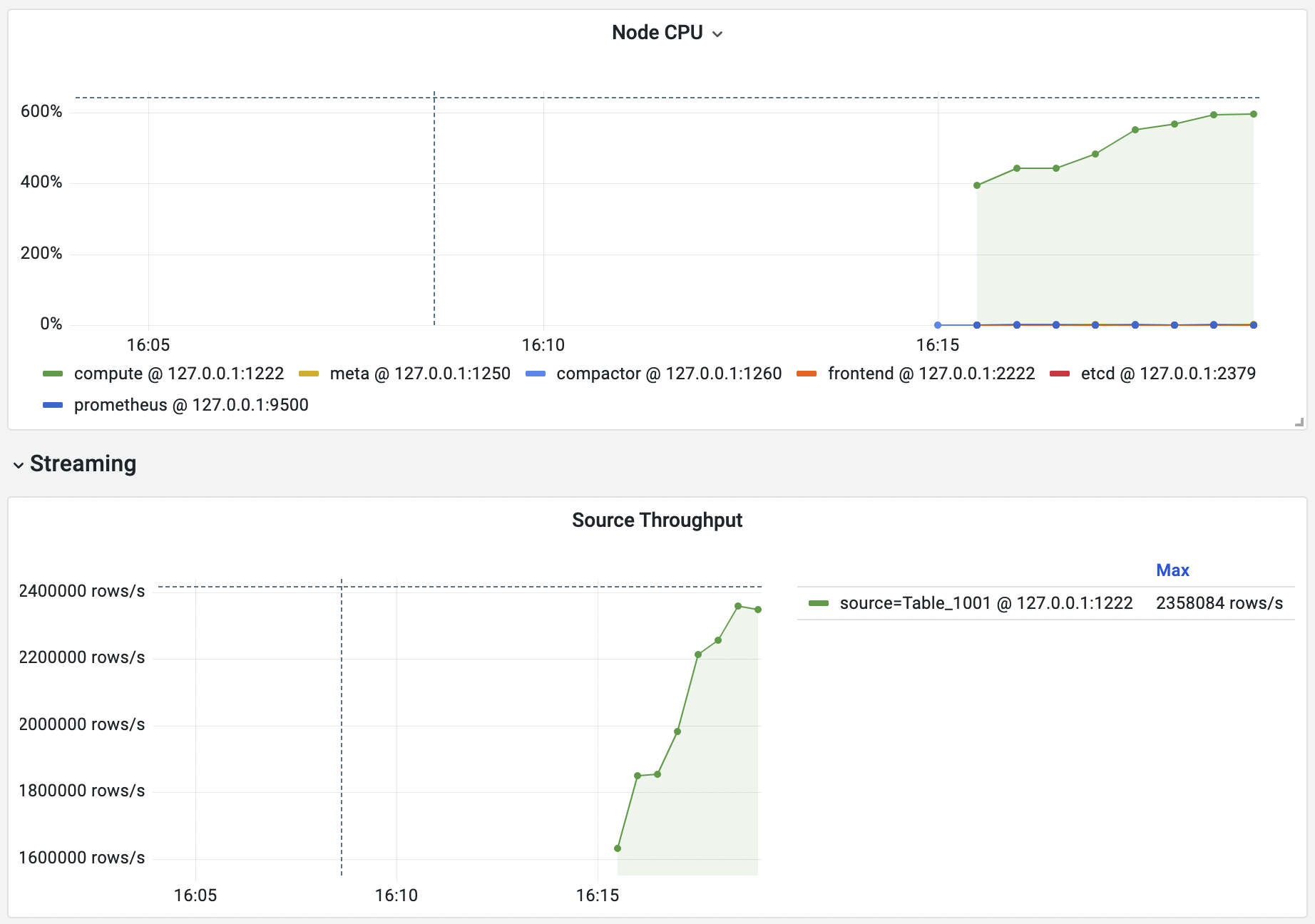Viewport: 1315px width, 924px height.
Task: Toggle compute @ 127.0.0.1:1222 legend series
Action: click(x=179, y=374)
